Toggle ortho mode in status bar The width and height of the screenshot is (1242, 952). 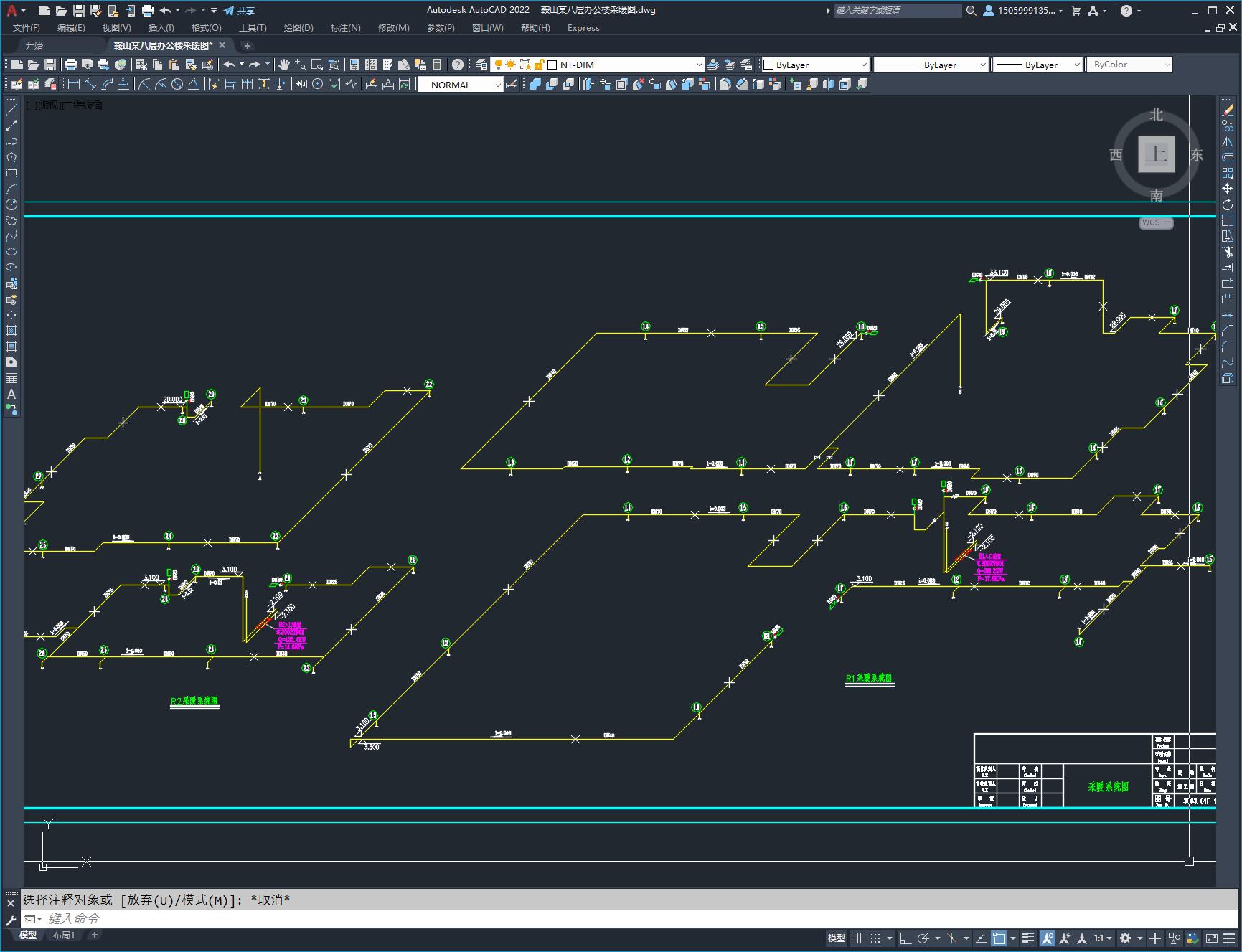905,938
